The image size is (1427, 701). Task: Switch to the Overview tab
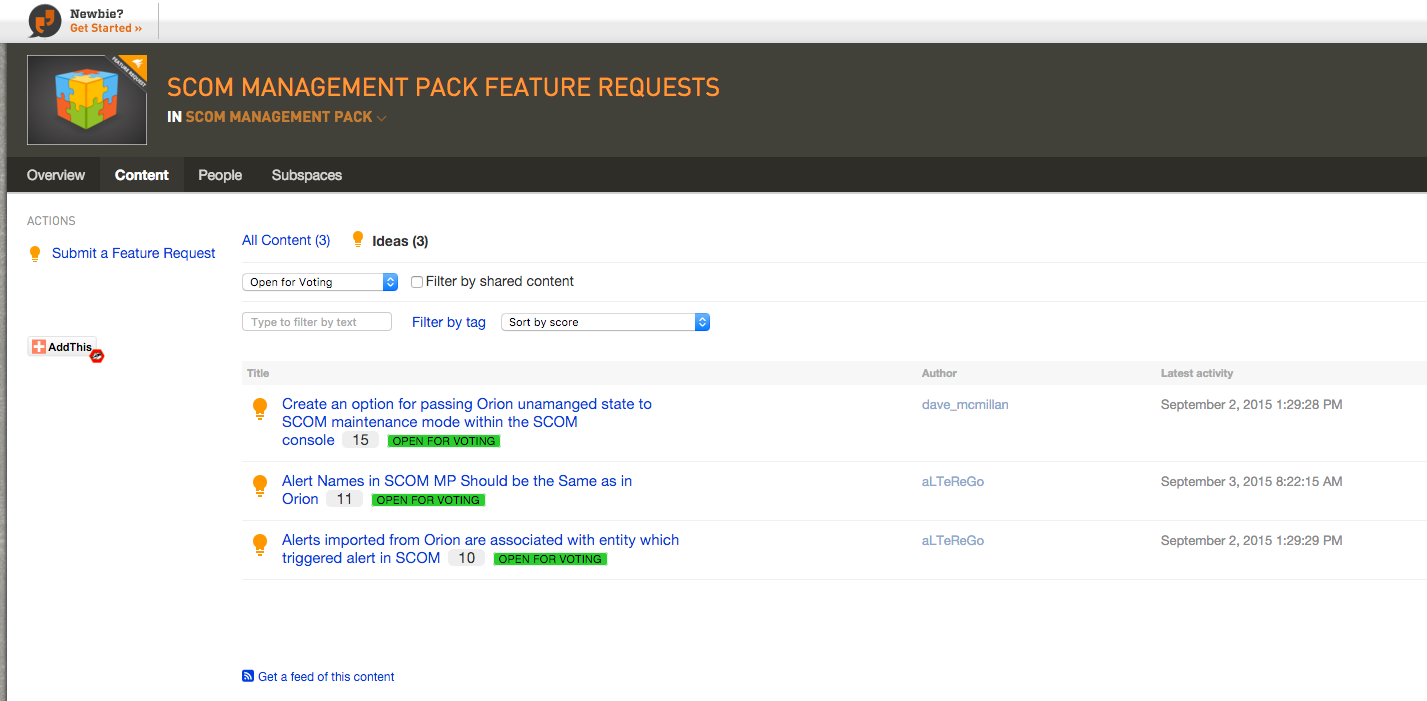click(56, 175)
